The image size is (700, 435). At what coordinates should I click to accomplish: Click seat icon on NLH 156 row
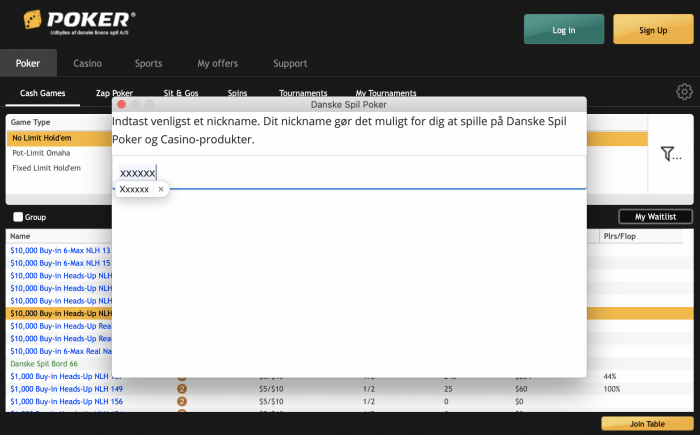point(182,402)
